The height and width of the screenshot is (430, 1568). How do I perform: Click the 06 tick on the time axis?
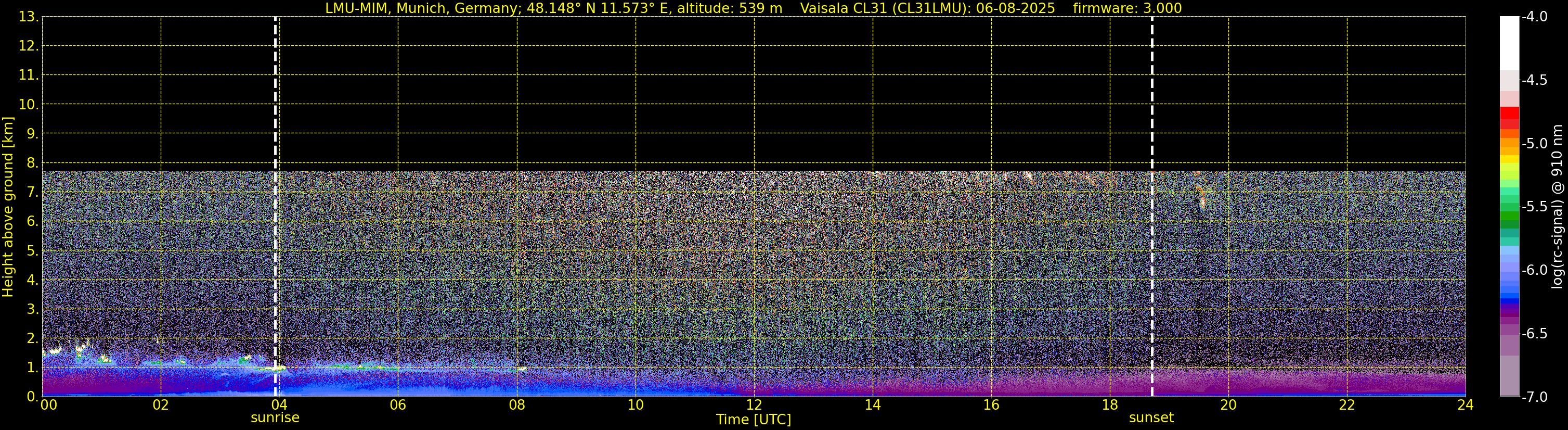click(x=397, y=405)
